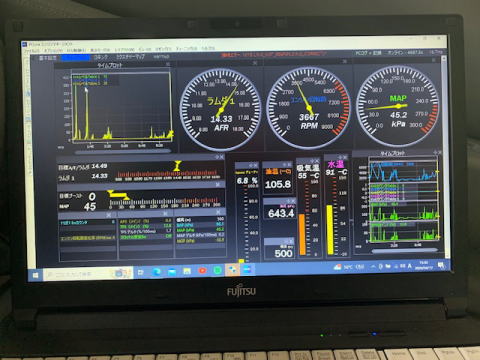Viewport: 480px width, 360px height.
Task: Click the taskbar search box
Action: pos(88,274)
